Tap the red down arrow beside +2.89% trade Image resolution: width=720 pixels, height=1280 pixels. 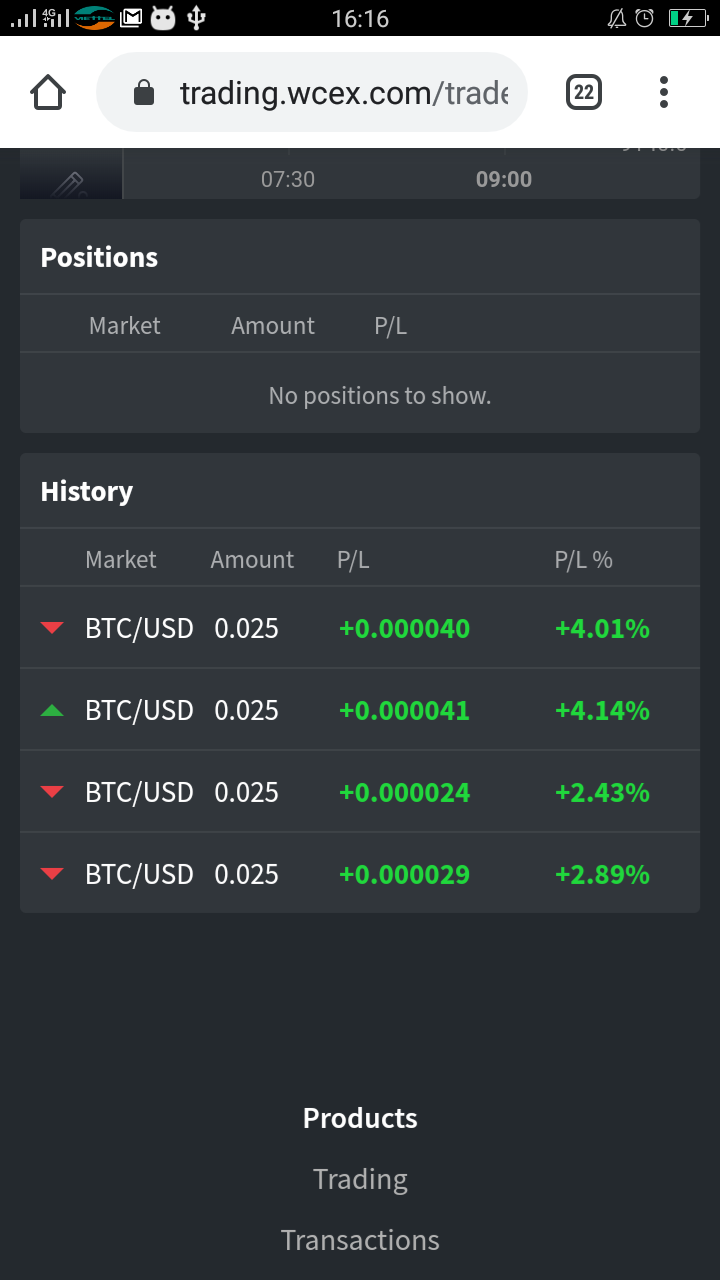tap(52, 874)
